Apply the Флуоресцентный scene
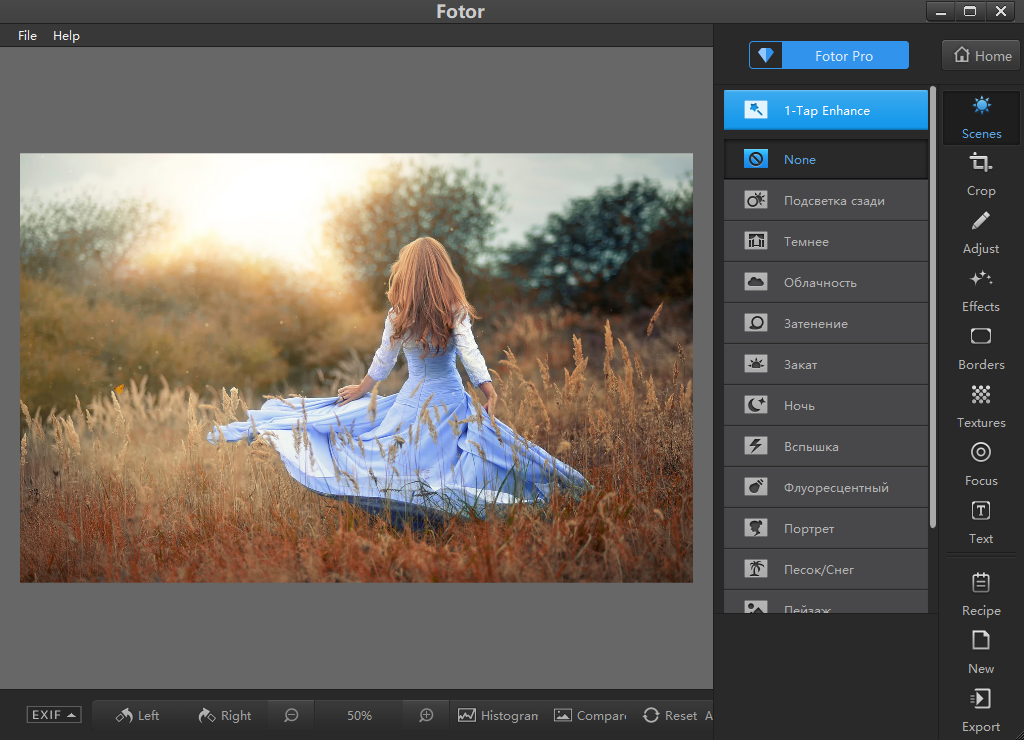The image size is (1024, 740). click(x=826, y=487)
